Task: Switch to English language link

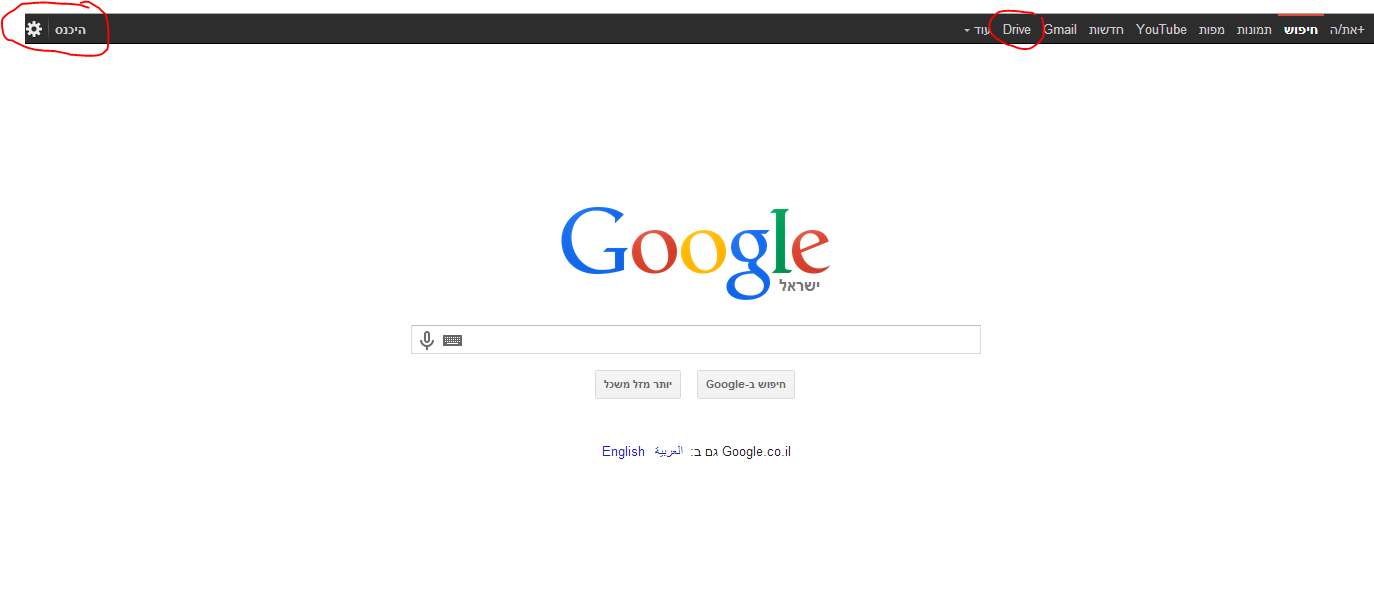Action: [623, 452]
